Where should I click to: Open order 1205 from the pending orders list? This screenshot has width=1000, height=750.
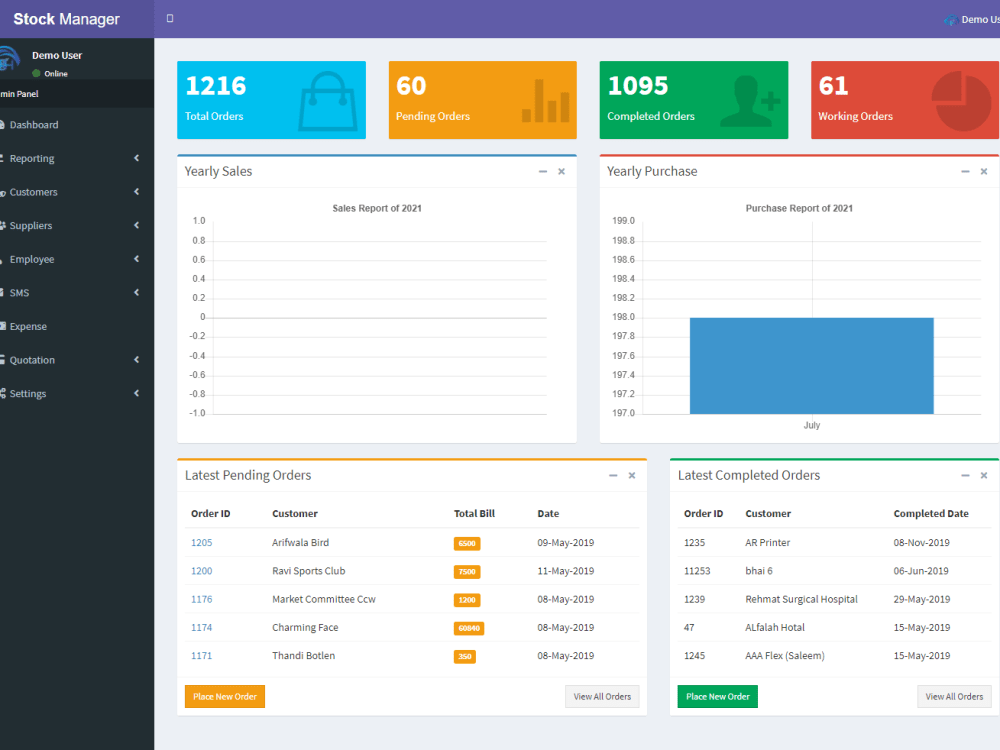(x=201, y=542)
